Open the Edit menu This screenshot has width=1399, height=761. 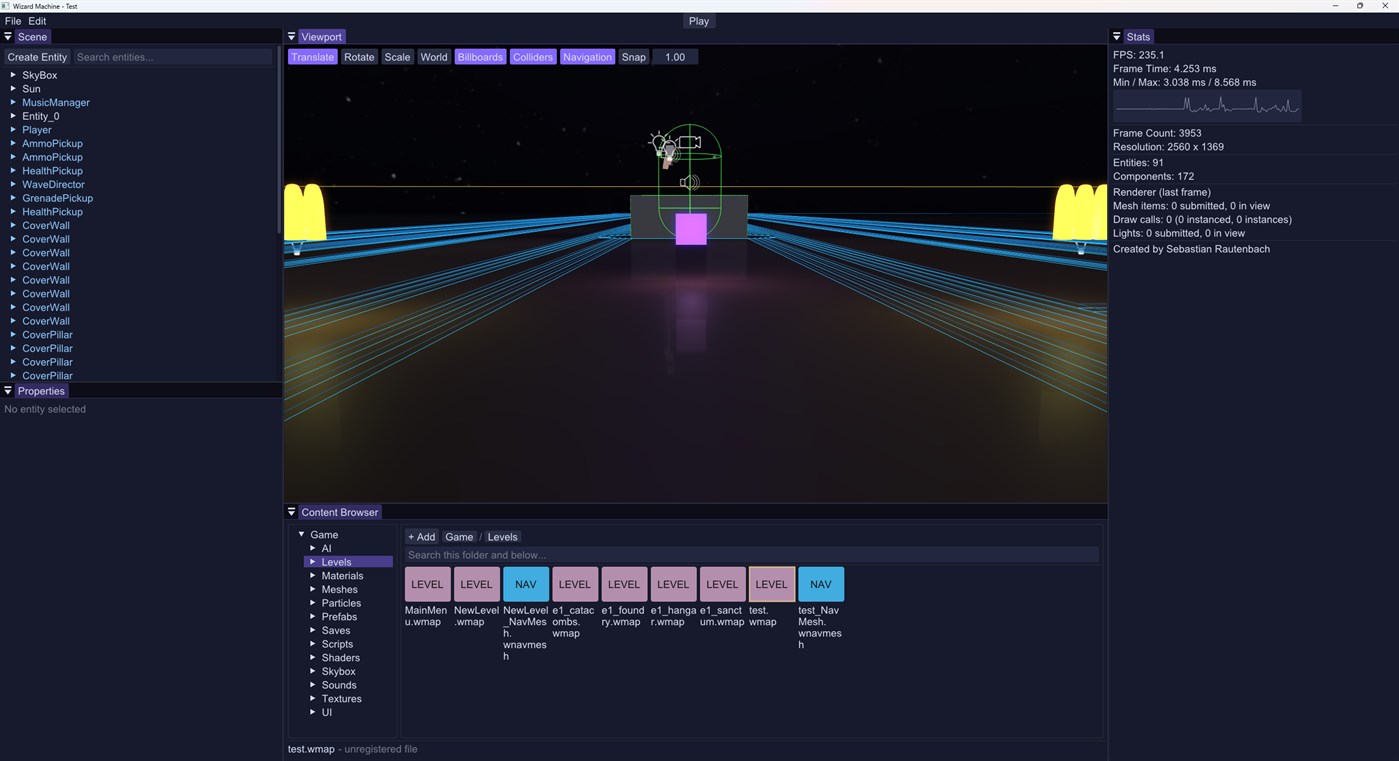[37, 21]
